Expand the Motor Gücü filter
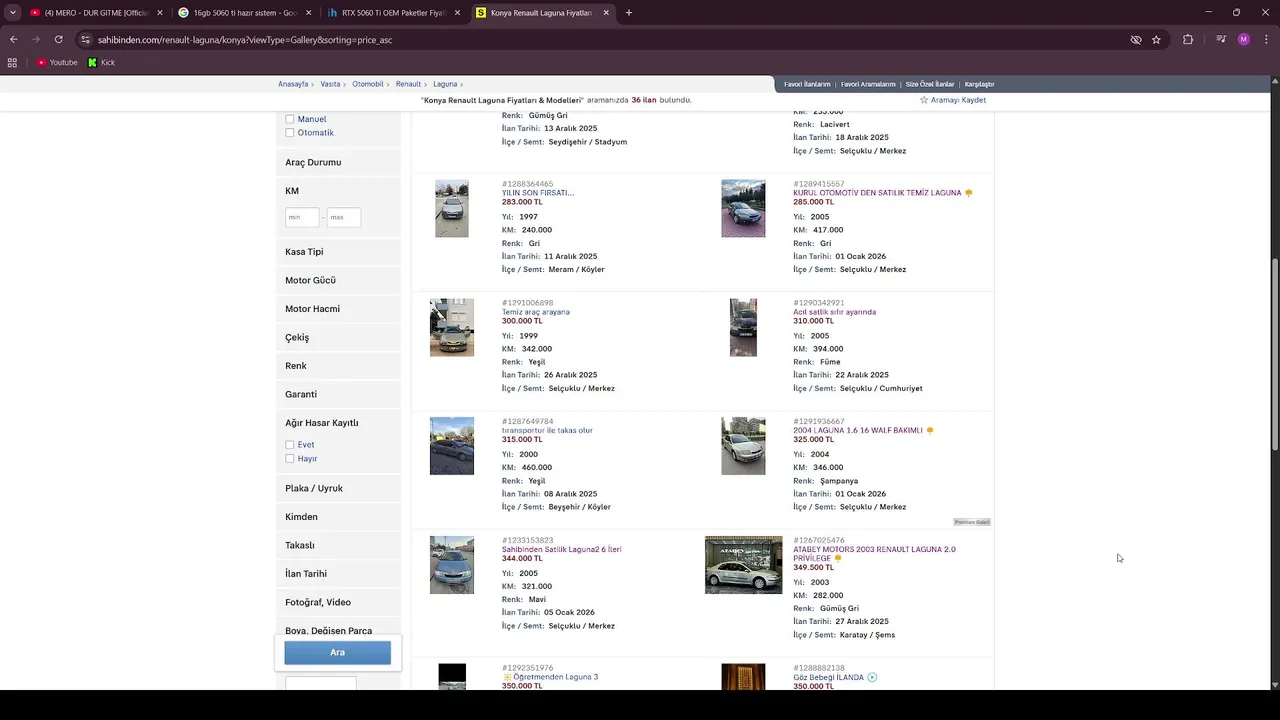Image resolution: width=1280 pixels, height=720 pixels. pos(338,281)
